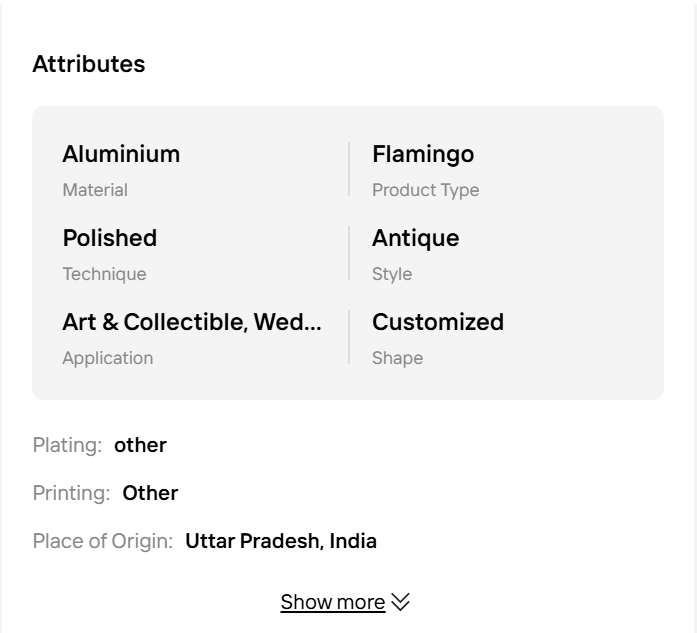
Task: Select the Aluminium material value
Action: [x=121, y=154]
